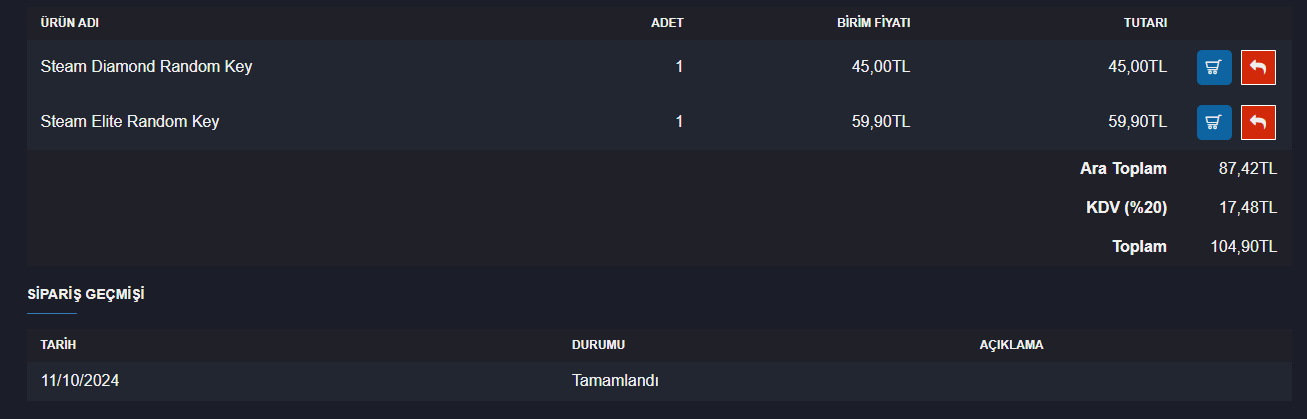Viewport: 1307px width, 419px height.
Task: Click red return arrow for Steam Elite key
Action: click(1258, 123)
